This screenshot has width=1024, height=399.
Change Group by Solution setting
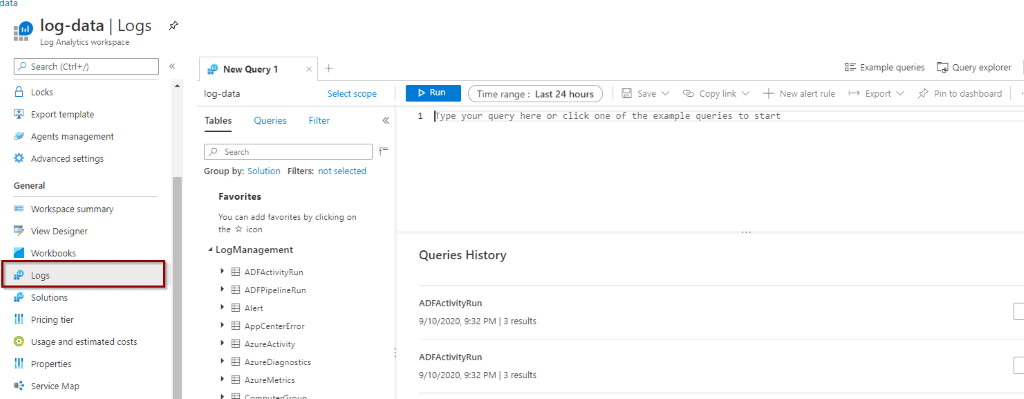pyautogui.click(x=263, y=171)
